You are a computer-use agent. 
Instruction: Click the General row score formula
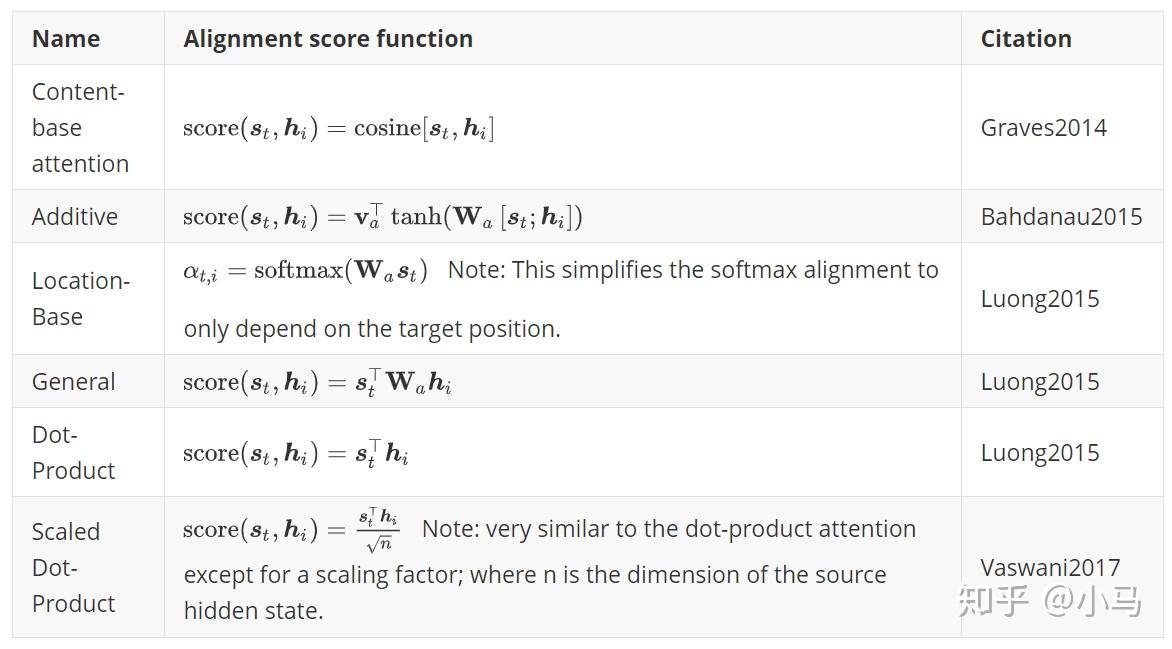[317, 382]
